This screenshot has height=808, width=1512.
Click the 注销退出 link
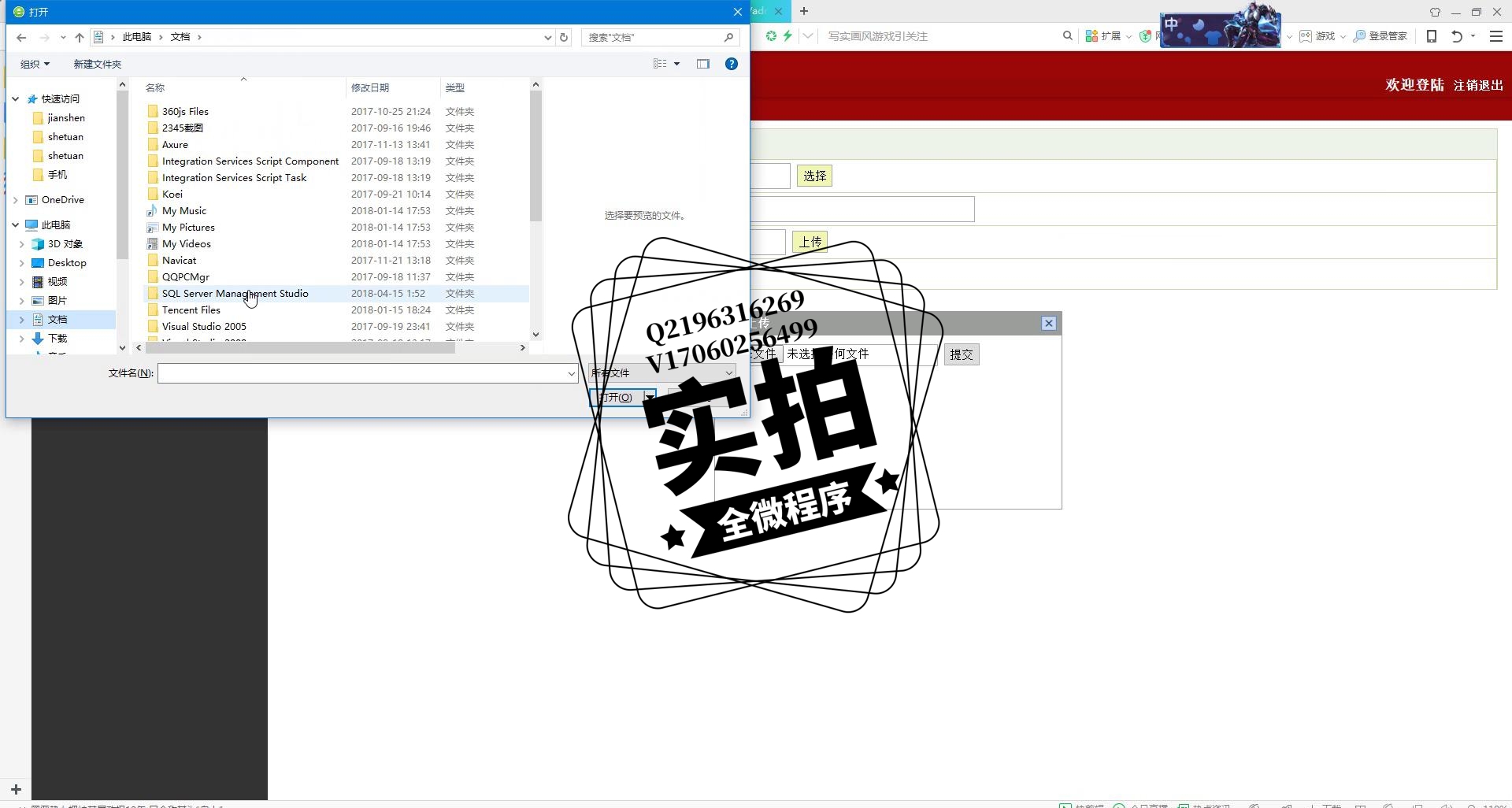point(1478,85)
